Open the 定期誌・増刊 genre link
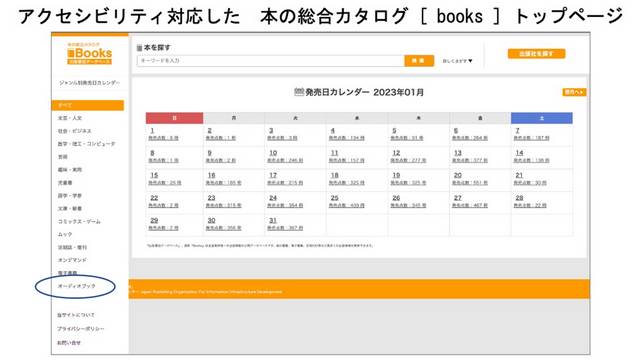The height and width of the screenshot is (360, 640). tap(72, 247)
